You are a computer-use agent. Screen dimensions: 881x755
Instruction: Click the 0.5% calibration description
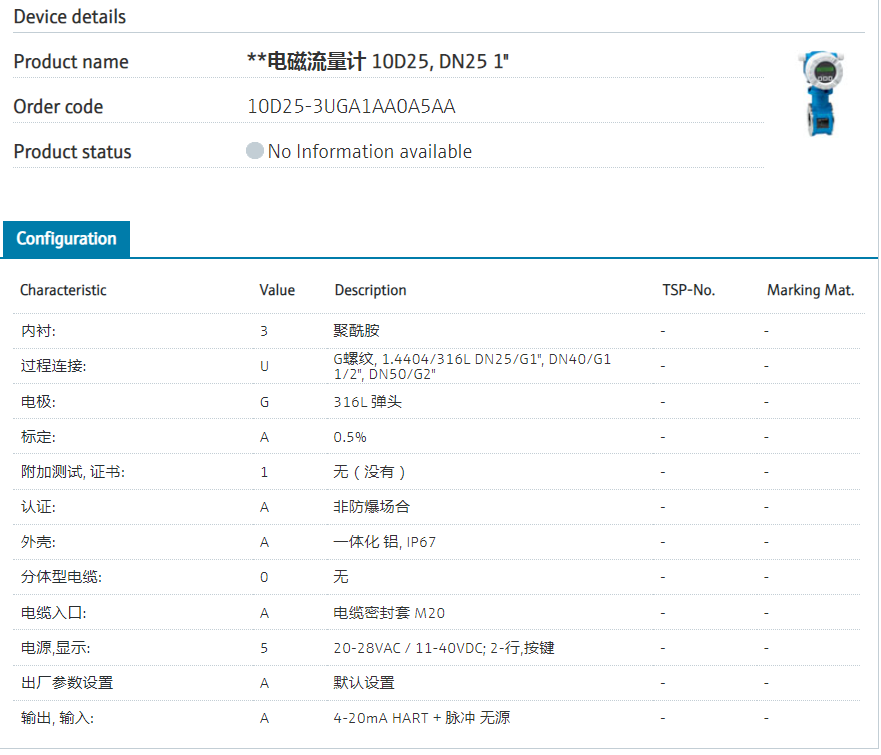(350, 437)
